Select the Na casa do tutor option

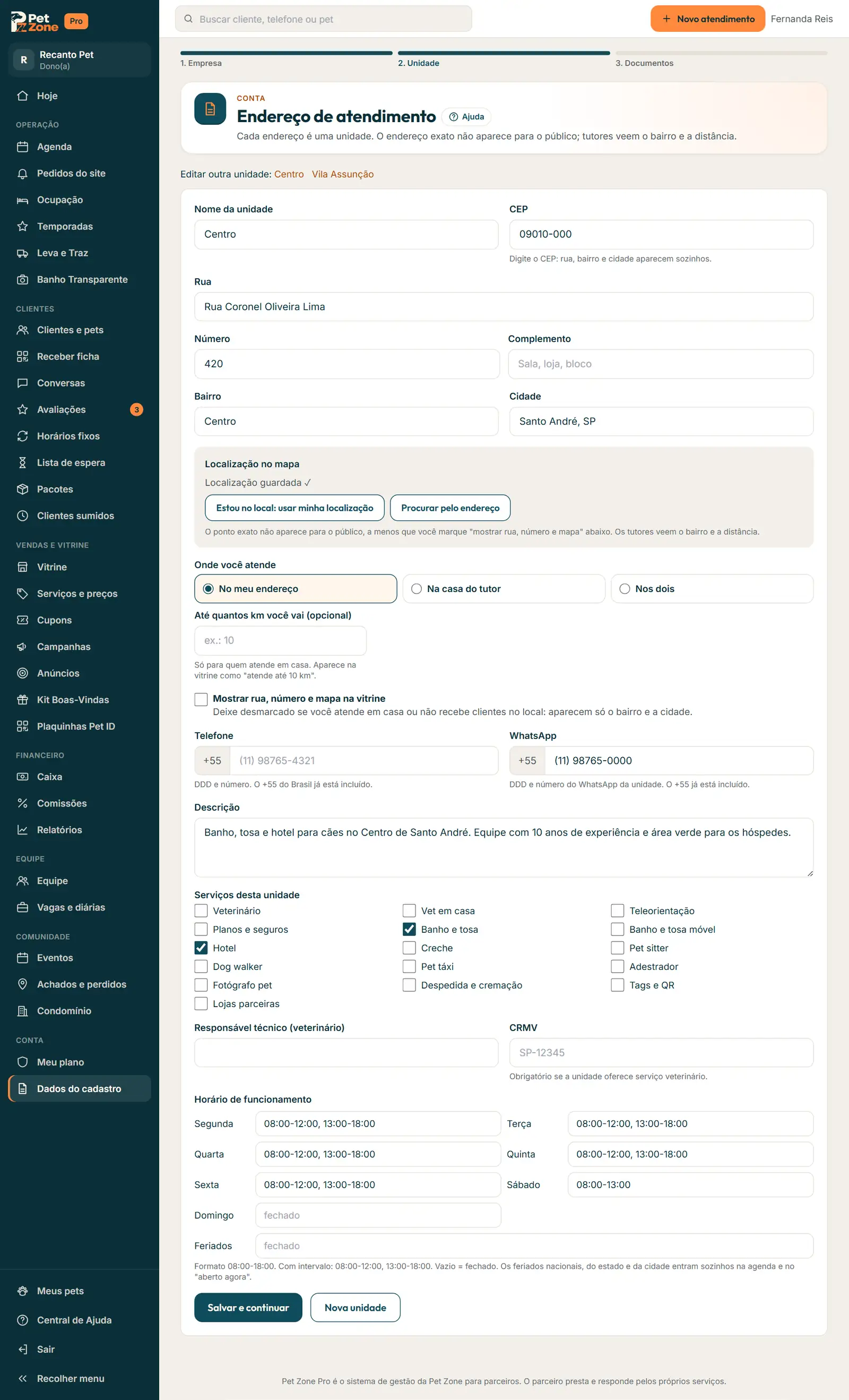point(503,589)
